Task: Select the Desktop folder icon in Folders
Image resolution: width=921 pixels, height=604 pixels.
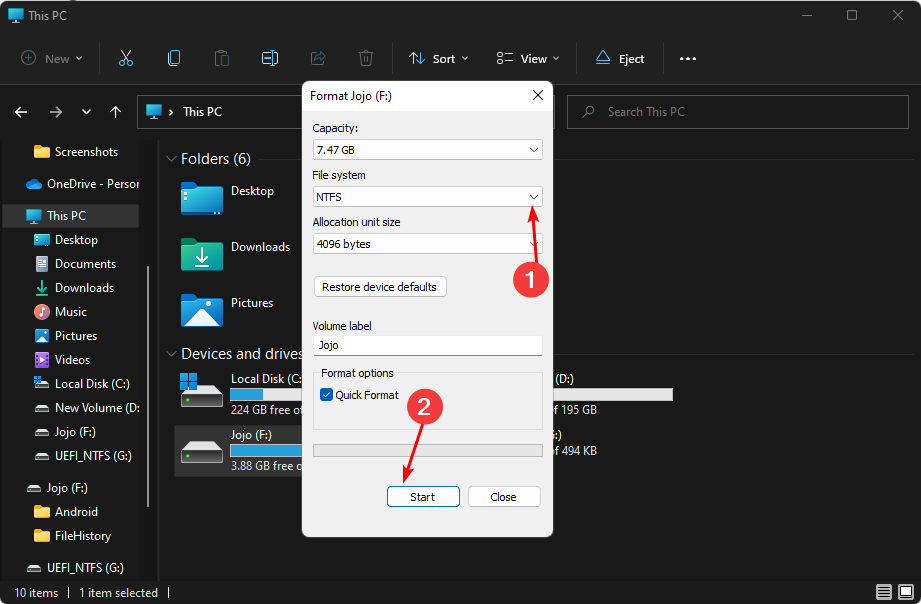Action: tap(201, 199)
